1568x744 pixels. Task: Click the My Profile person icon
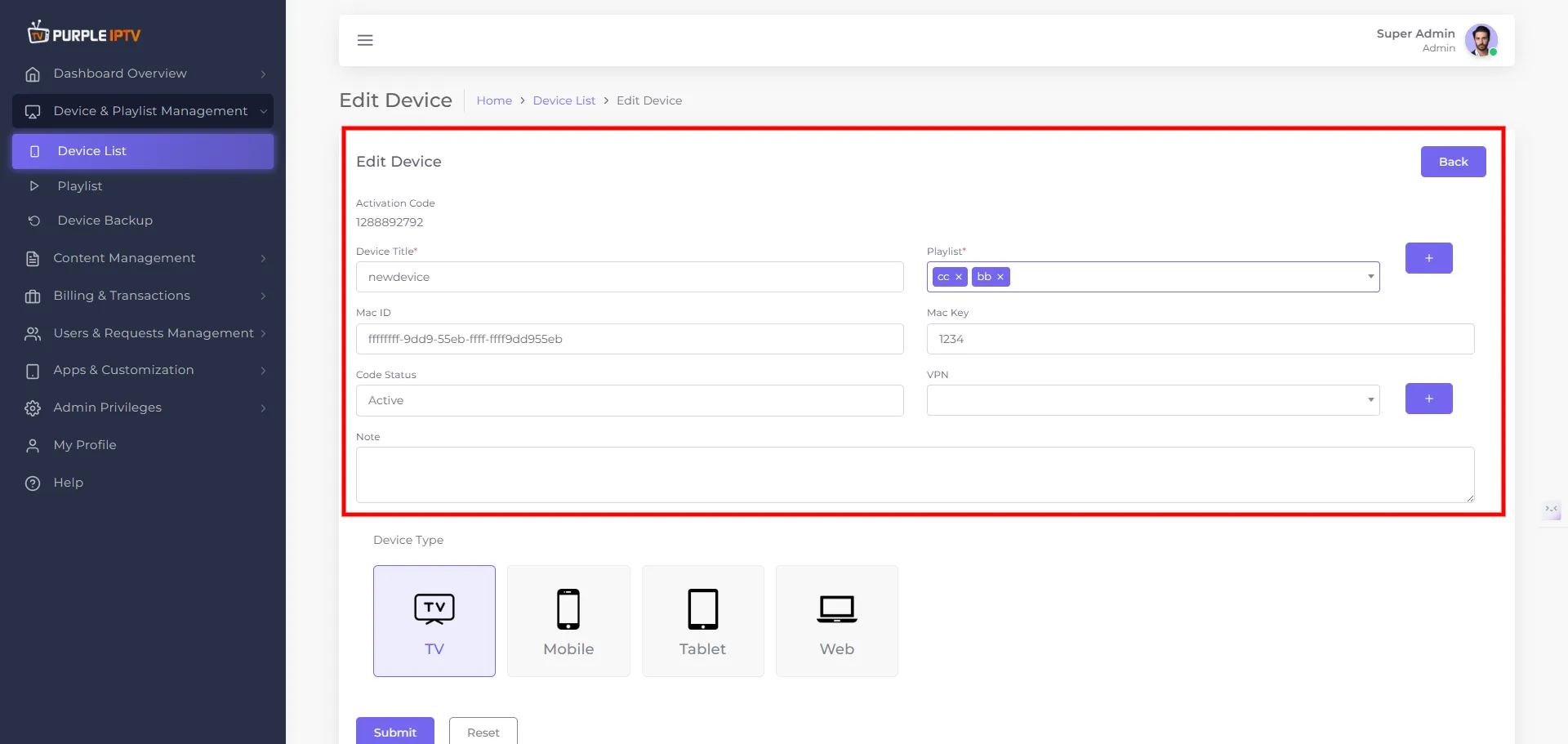(x=33, y=446)
